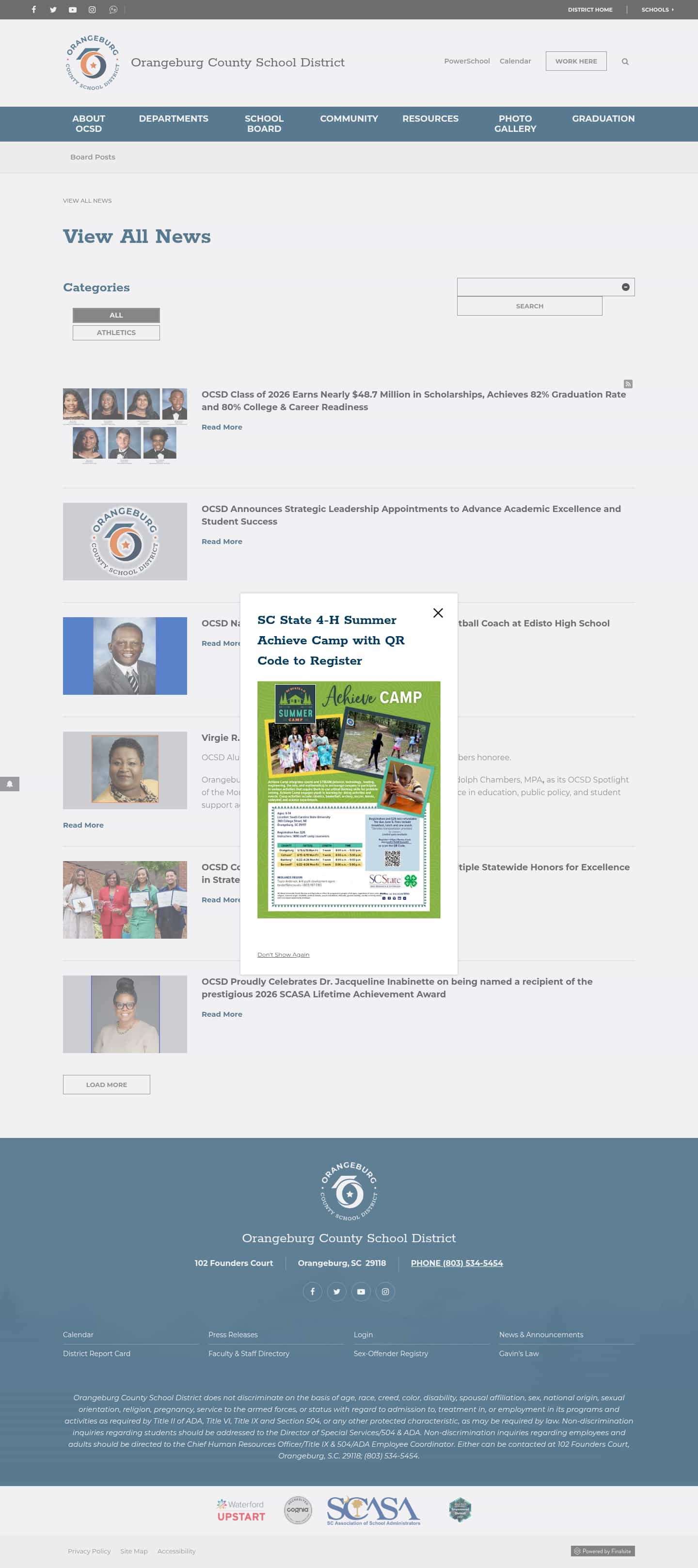Open the Community menu
Viewport: 698px width, 1568px height.
[x=349, y=119]
